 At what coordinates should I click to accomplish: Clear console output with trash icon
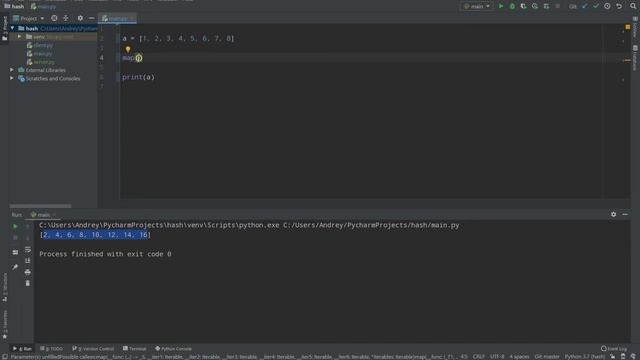(28, 283)
